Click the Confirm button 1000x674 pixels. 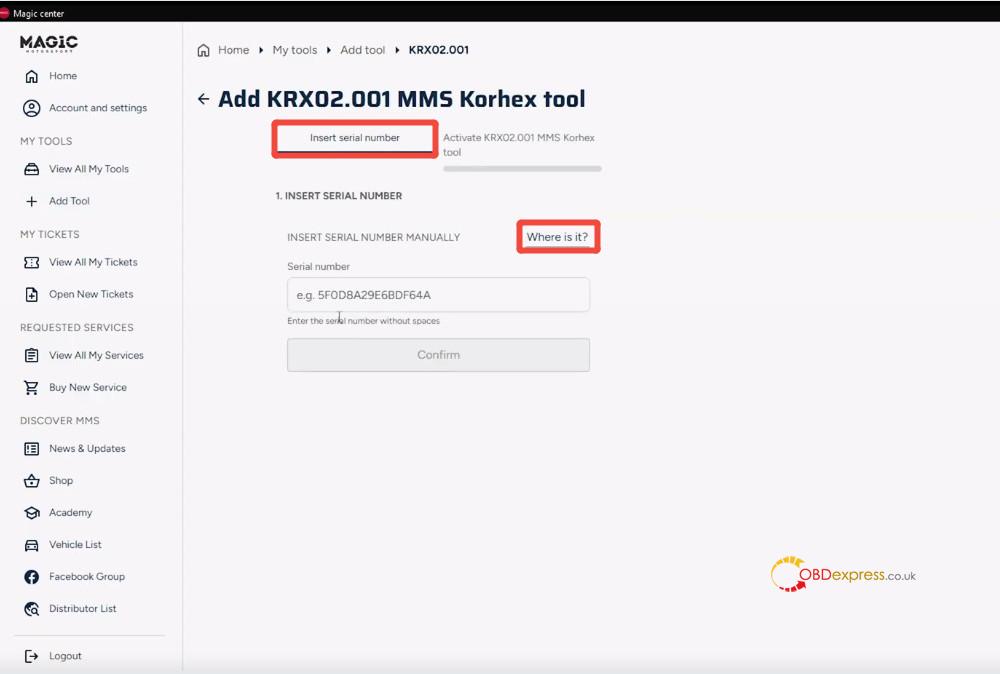(x=438, y=355)
